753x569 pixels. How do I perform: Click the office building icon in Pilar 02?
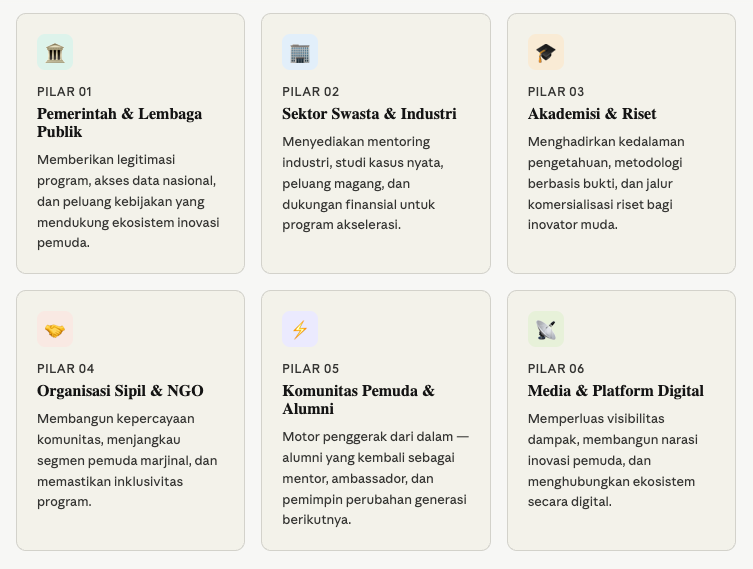click(x=300, y=52)
